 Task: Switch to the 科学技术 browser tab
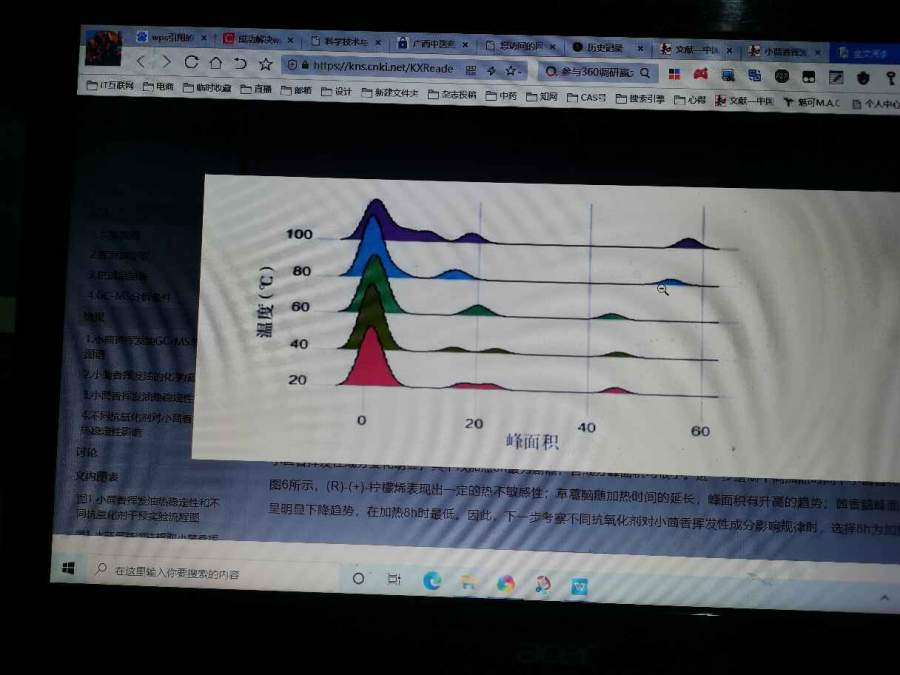342,42
